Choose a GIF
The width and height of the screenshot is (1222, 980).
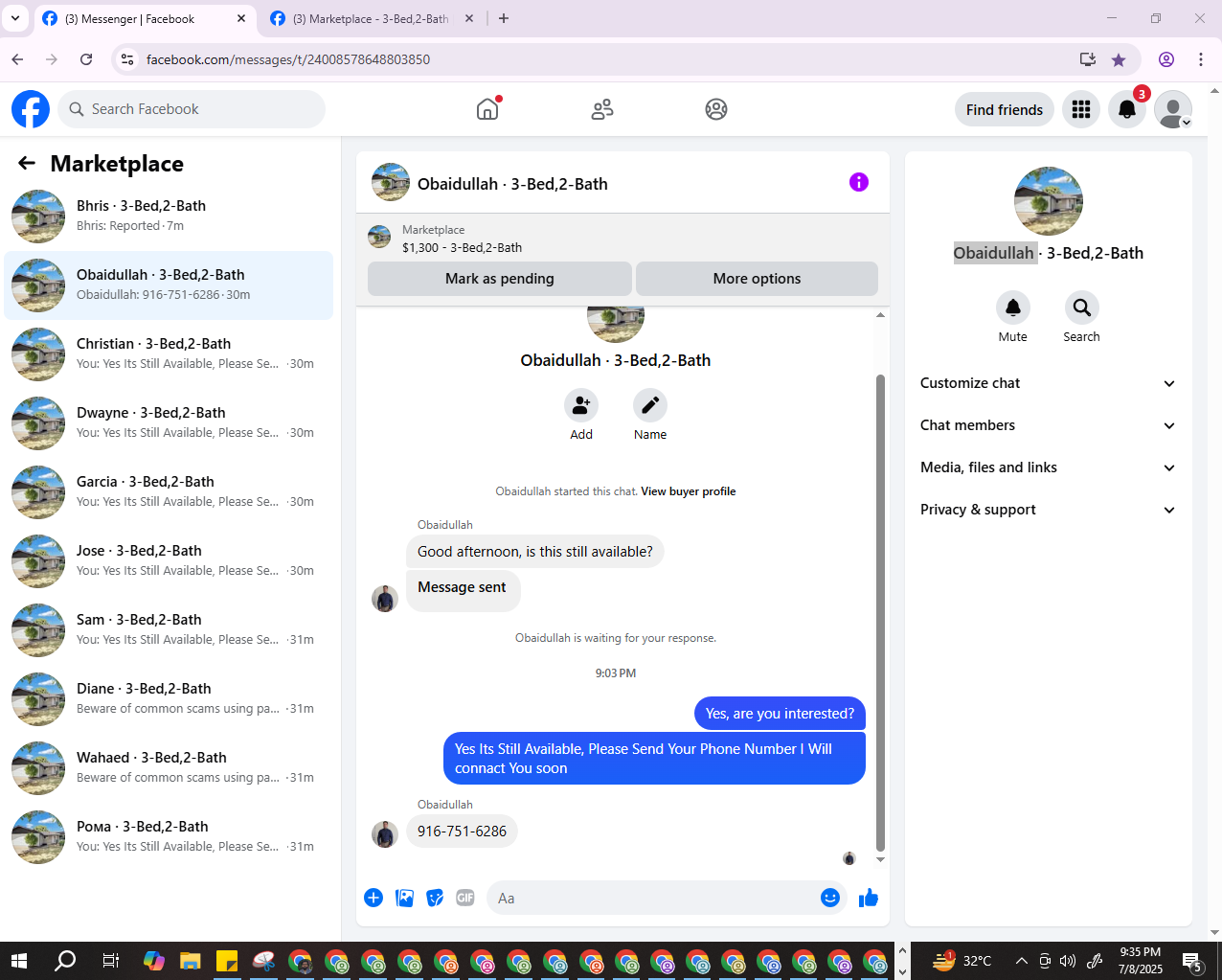465,898
